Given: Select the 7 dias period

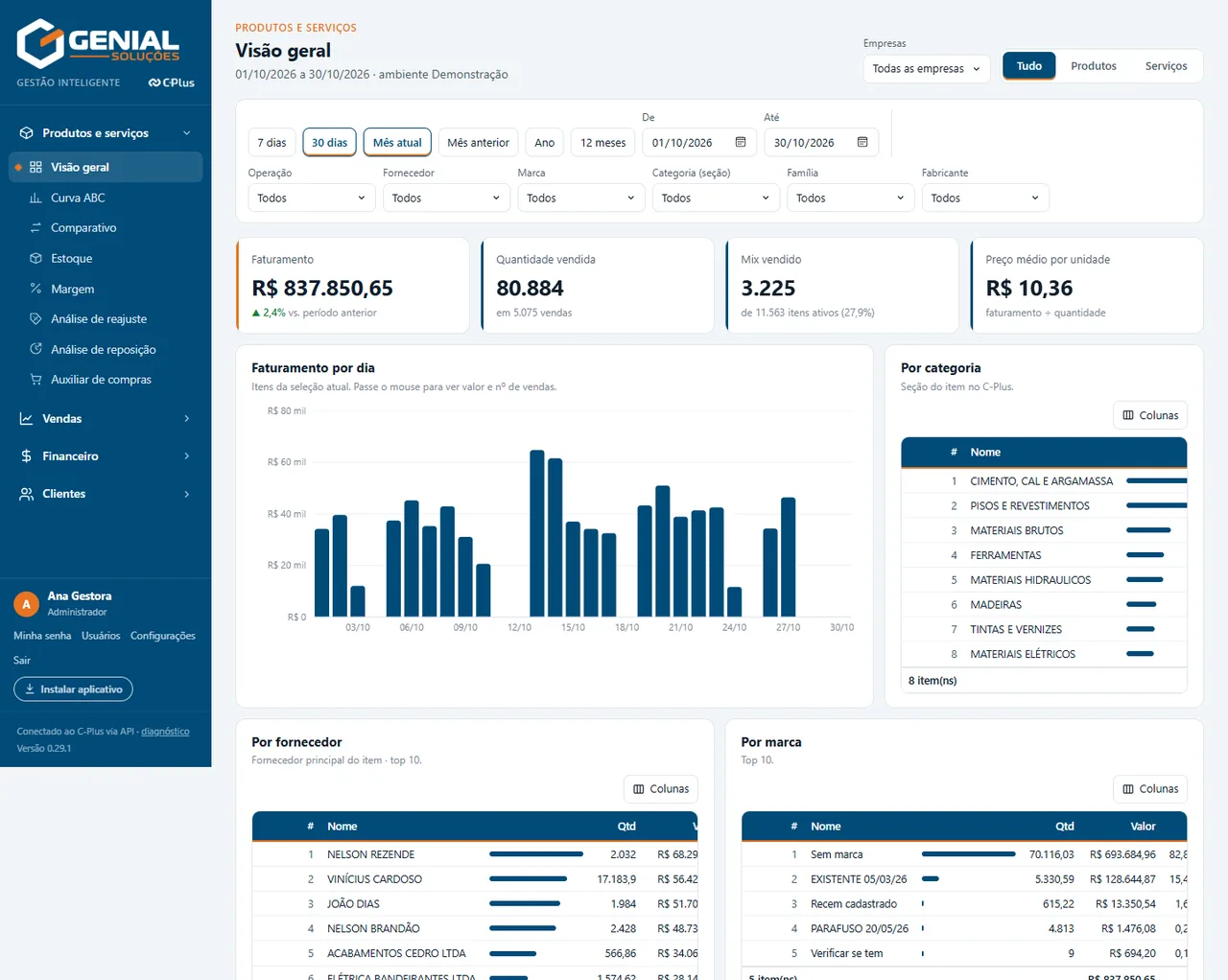Looking at the screenshot, I should click(272, 143).
